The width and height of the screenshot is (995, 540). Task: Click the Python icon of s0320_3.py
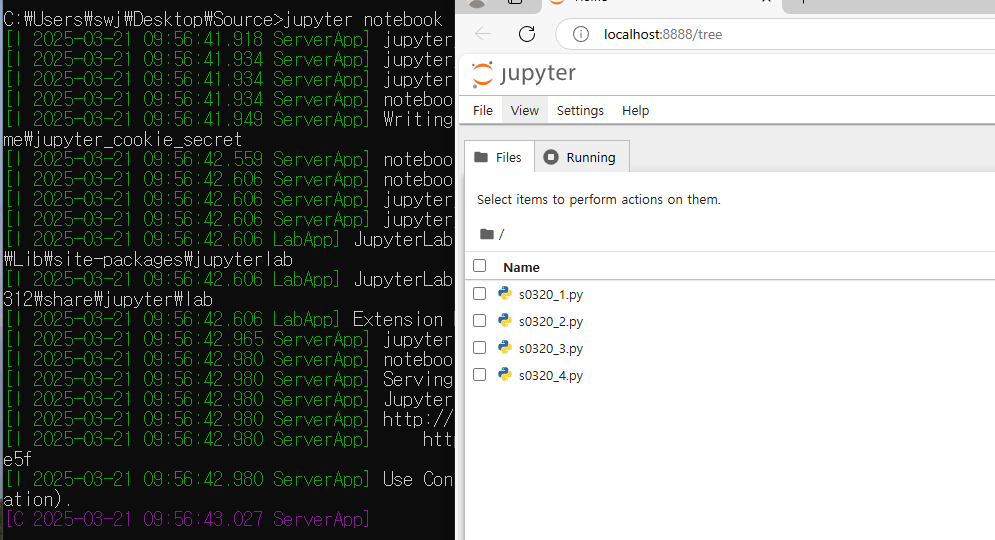click(505, 347)
